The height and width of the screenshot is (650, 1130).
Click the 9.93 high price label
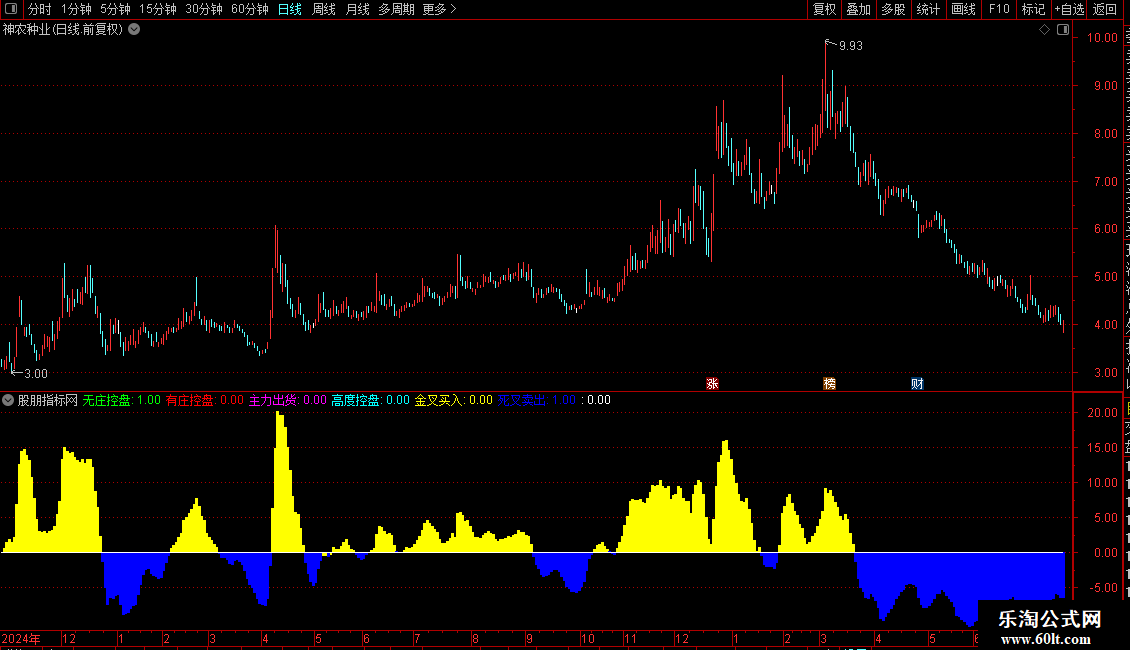point(850,45)
